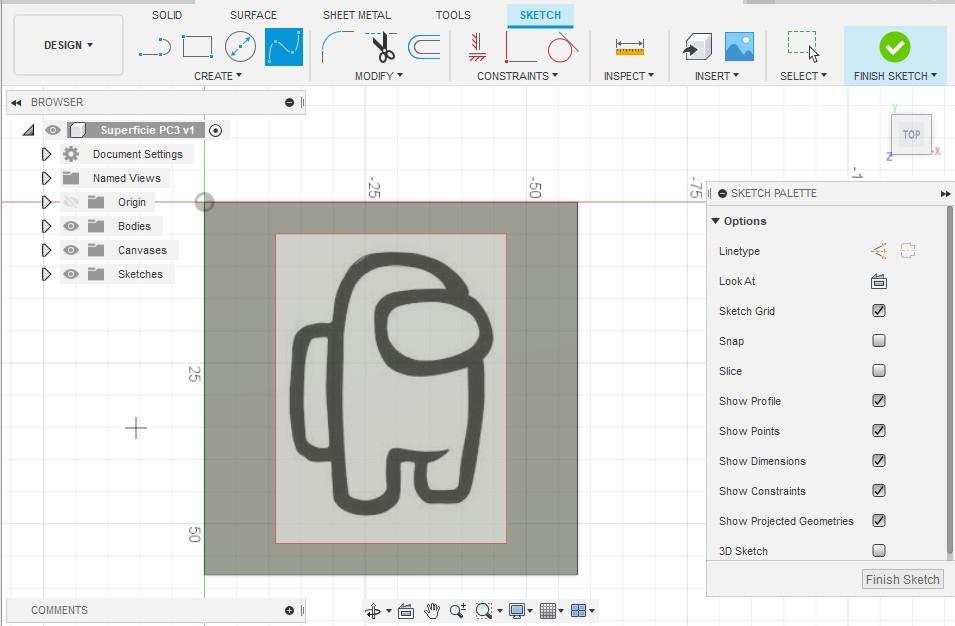Viewport: 955px width, 626px height.
Task: Toggle visibility of Canvases folder
Action: pos(71,250)
